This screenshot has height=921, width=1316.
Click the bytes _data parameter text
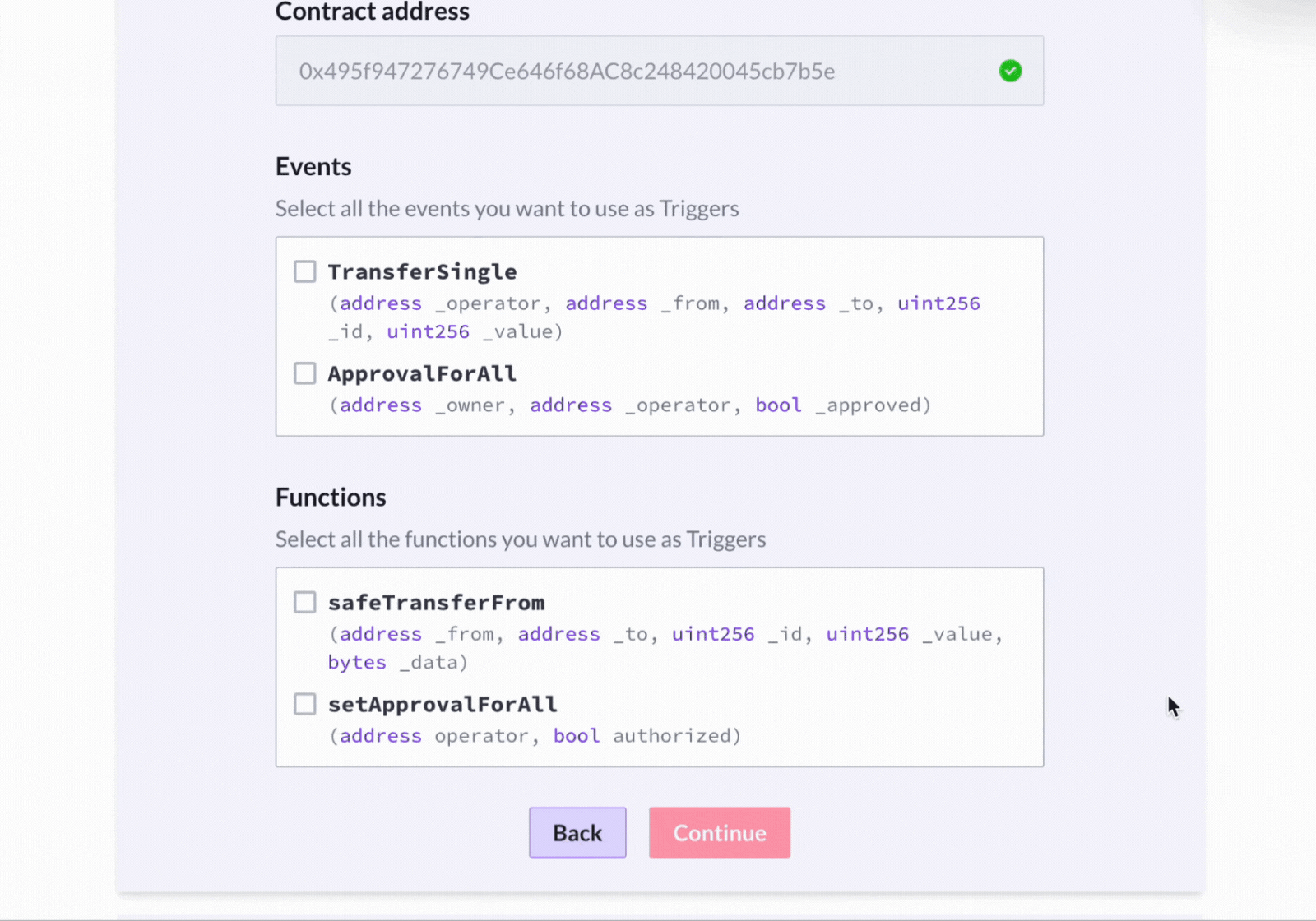click(397, 662)
